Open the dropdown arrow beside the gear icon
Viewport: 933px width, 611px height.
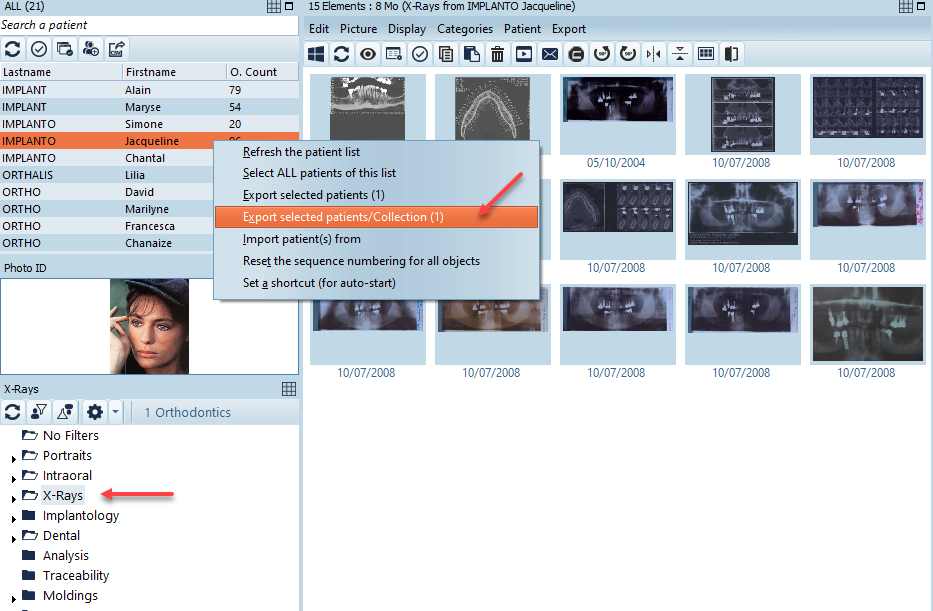point(114,412)
